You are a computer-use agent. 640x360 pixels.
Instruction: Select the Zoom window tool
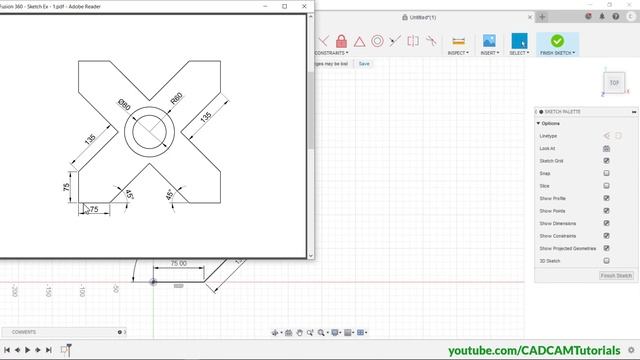click(310, 333)
